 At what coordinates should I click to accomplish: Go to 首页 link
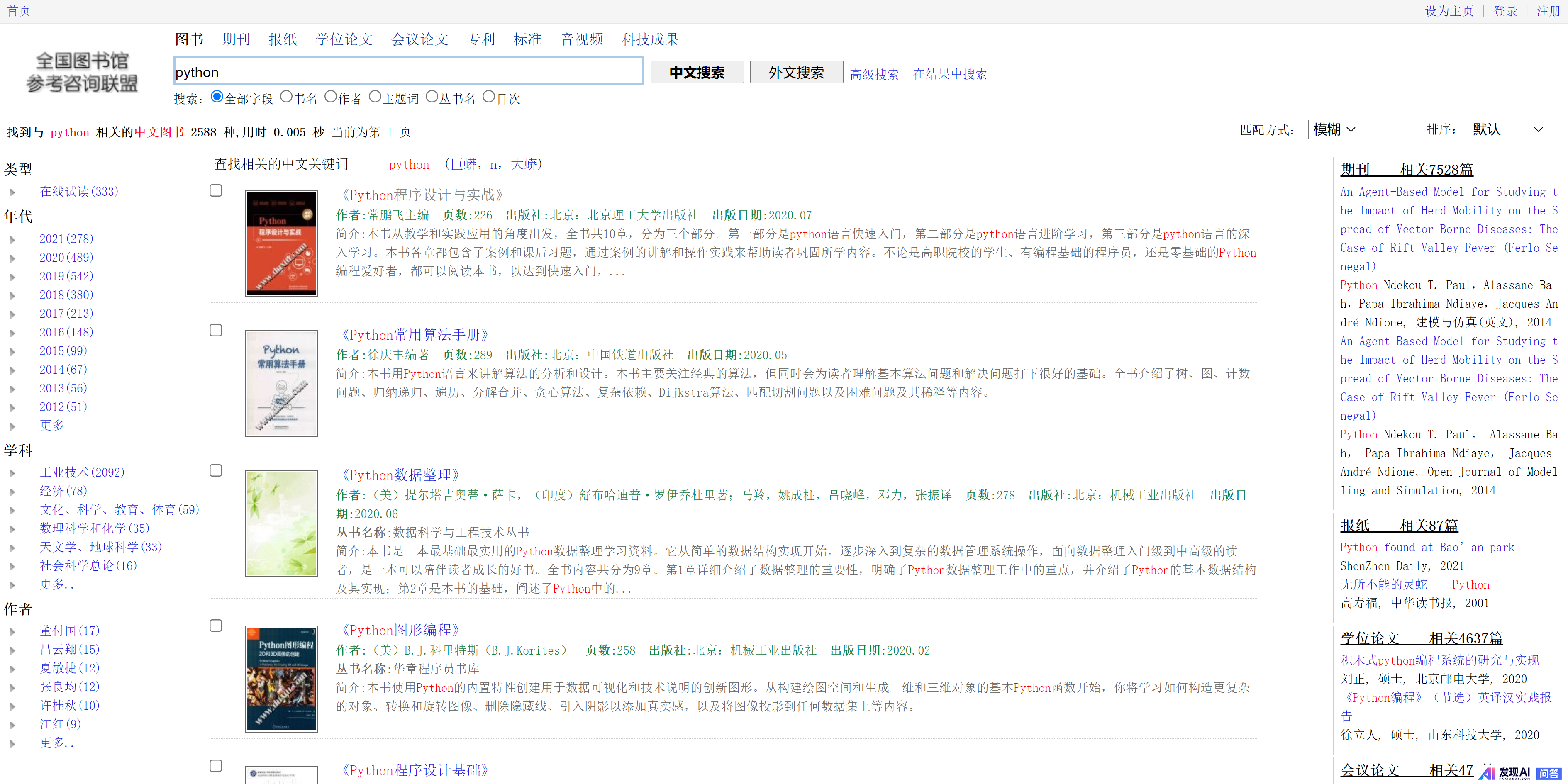[x=18, y=11]
